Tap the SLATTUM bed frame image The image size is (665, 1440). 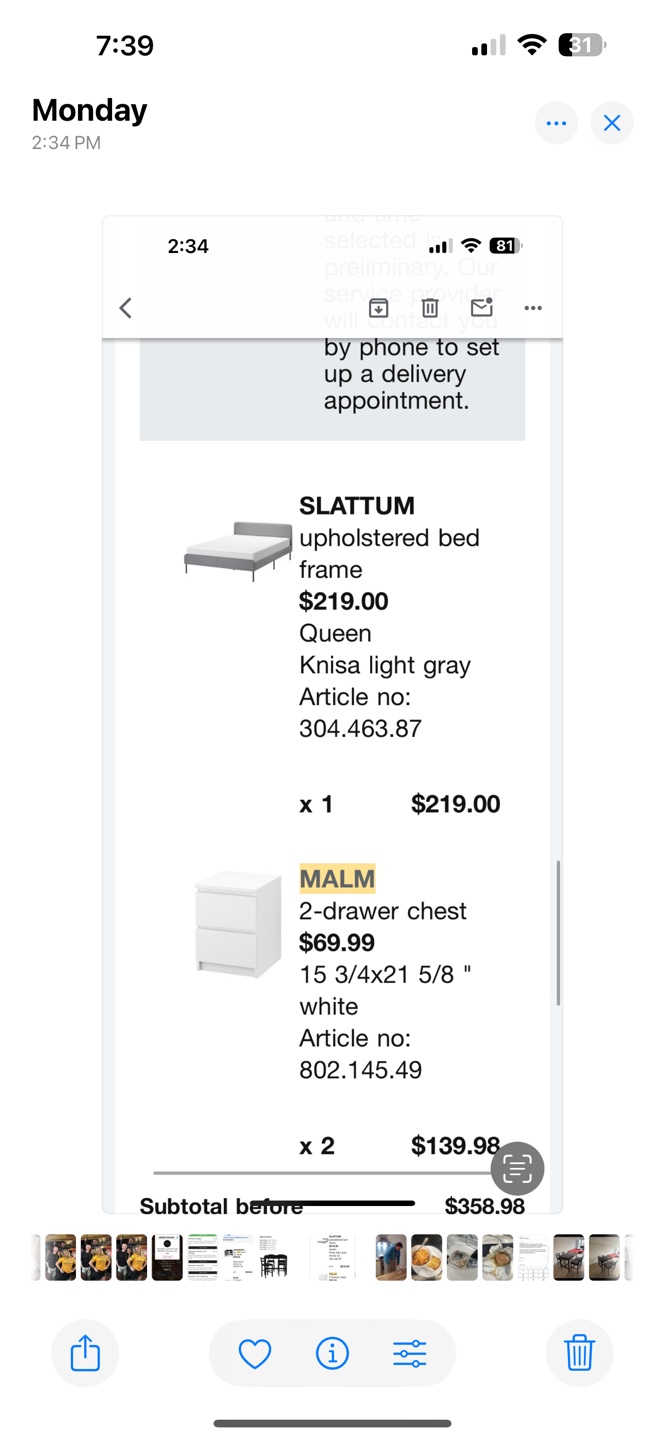(x=238, y=551)
